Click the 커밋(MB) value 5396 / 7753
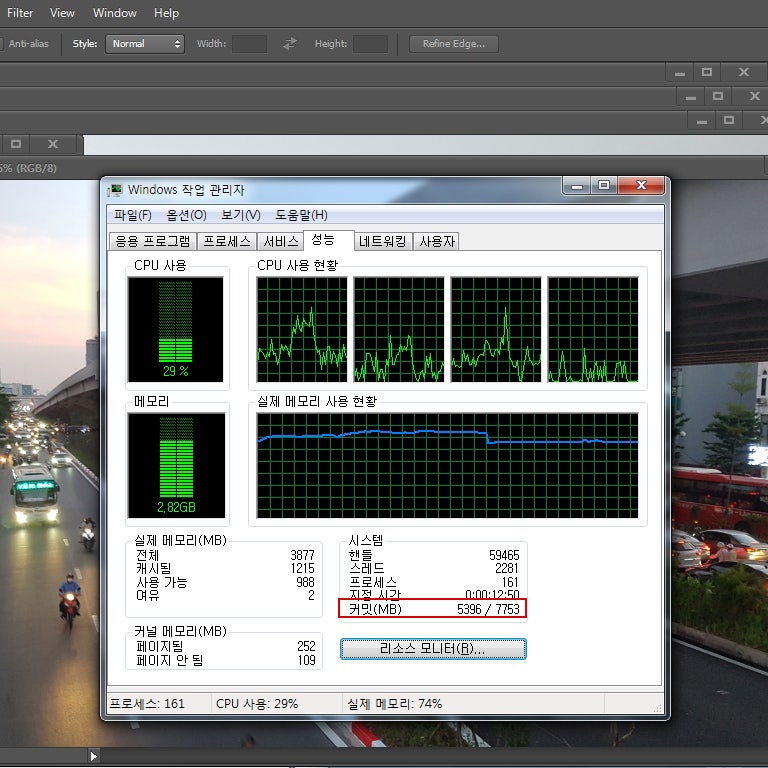 click(488, 609)
